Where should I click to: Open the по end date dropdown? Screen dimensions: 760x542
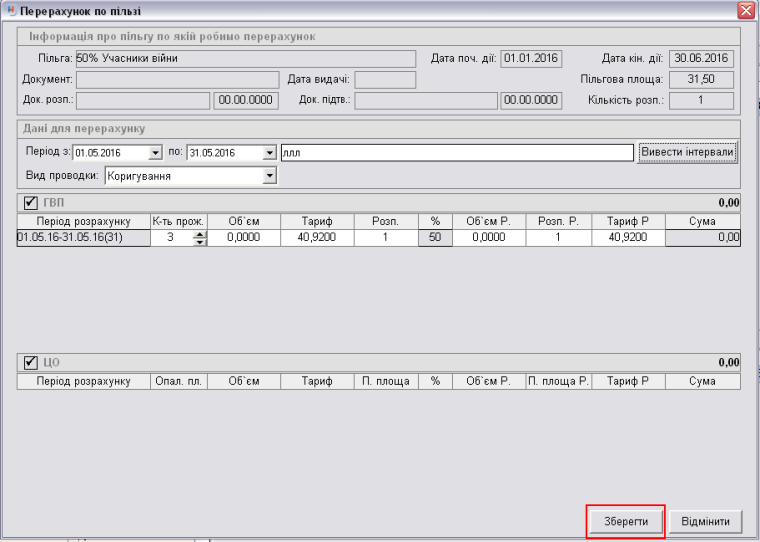[269, 153]
